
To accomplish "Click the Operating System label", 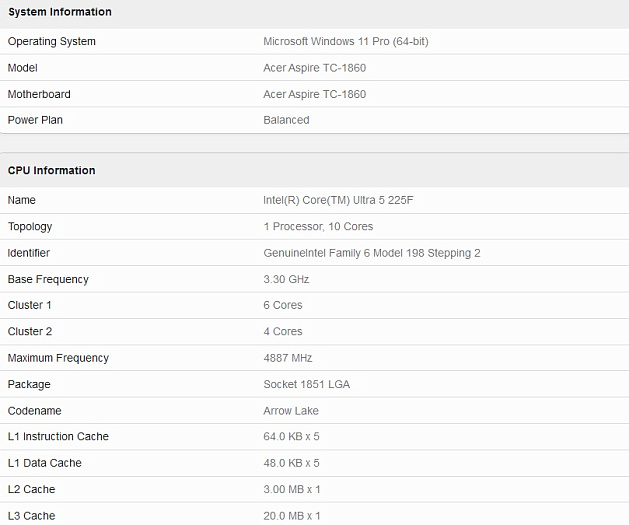I will [x=52, y=41].
